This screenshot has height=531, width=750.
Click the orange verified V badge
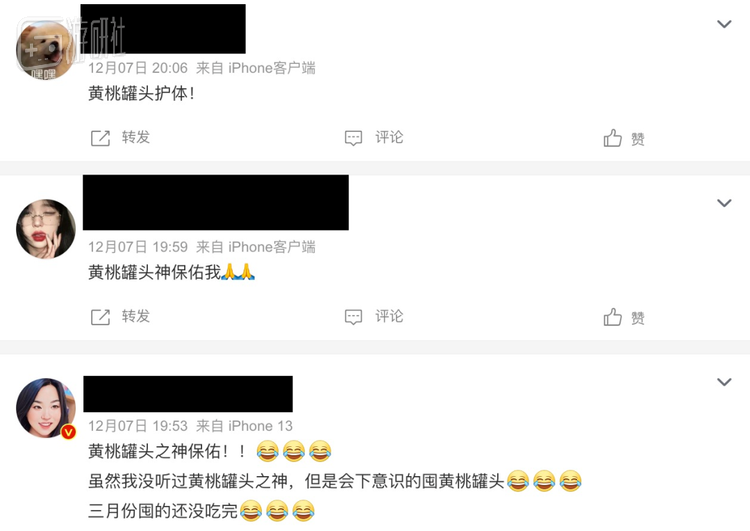[x=68, y=432]
